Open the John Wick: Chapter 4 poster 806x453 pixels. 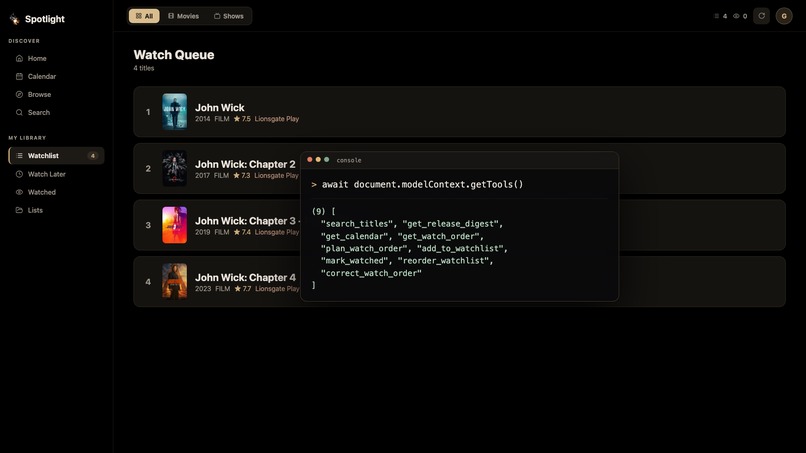(175, 281)
